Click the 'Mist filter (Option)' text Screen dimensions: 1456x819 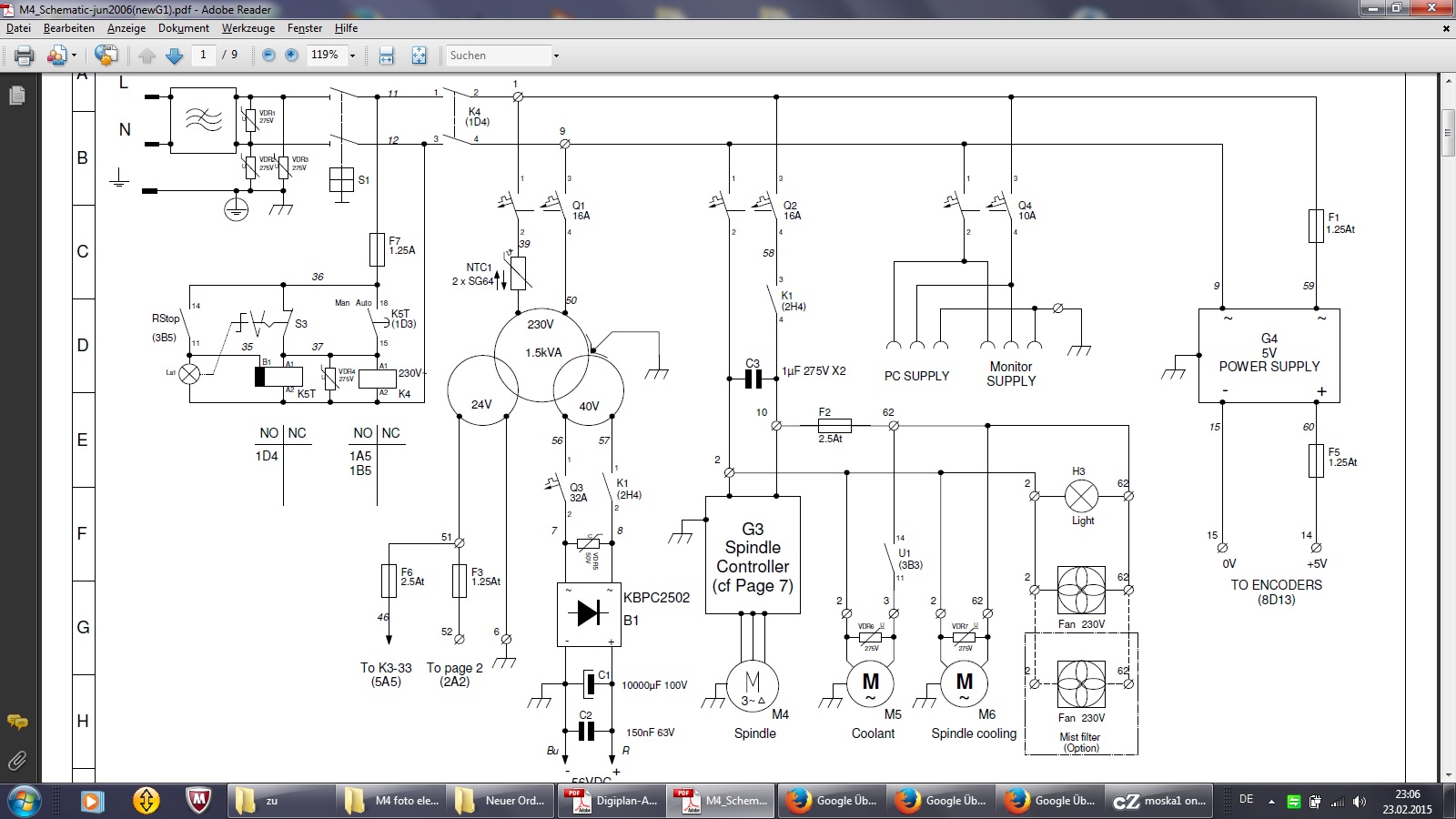pyautogui.click(x=1080, y=743)
